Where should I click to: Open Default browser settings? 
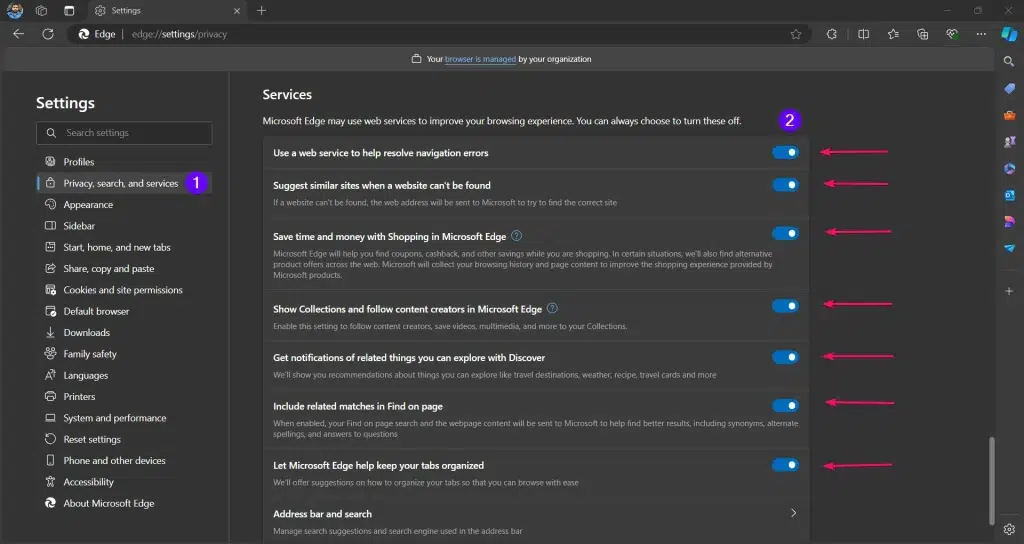click(124, 311)
